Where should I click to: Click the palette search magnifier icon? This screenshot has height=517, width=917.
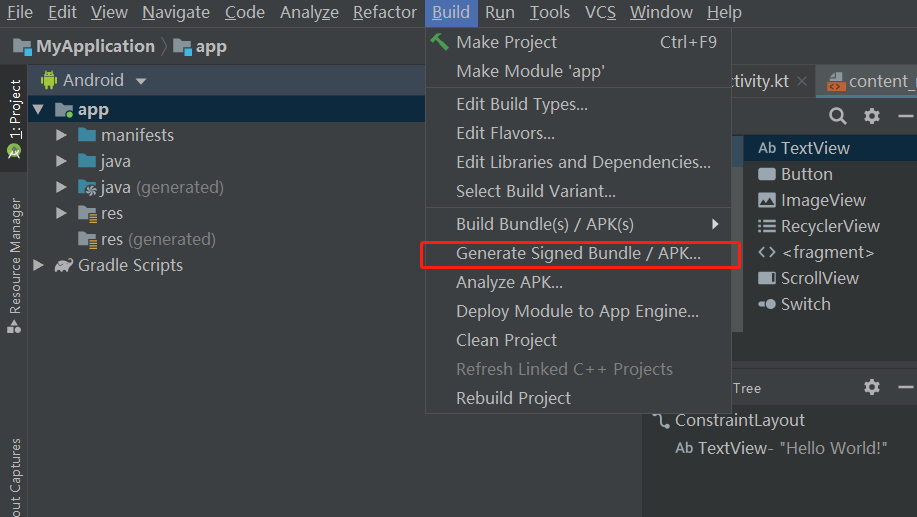837,116
